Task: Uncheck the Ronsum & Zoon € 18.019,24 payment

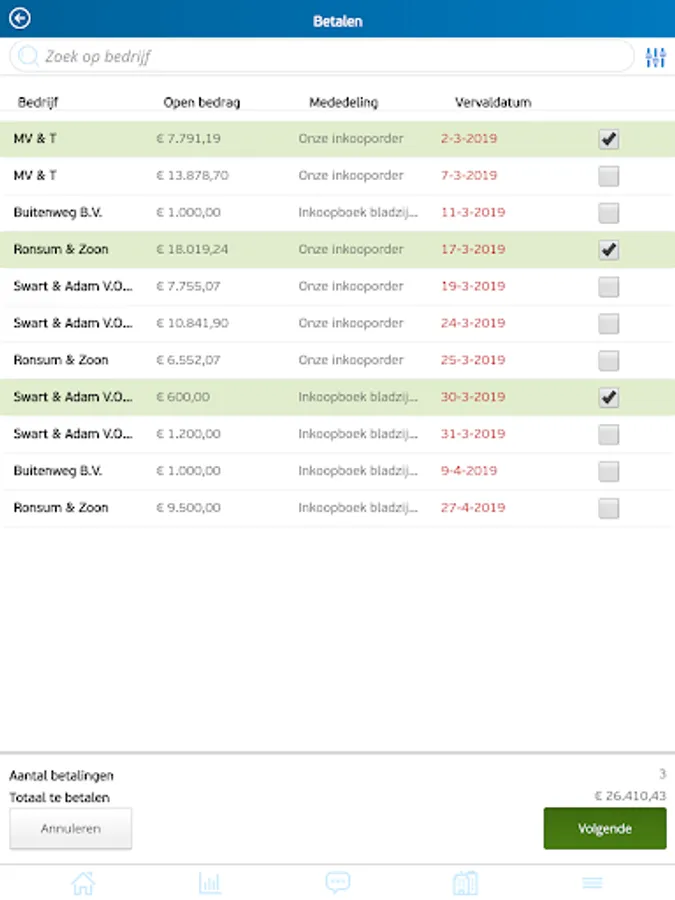Action: tap(608, 250)
